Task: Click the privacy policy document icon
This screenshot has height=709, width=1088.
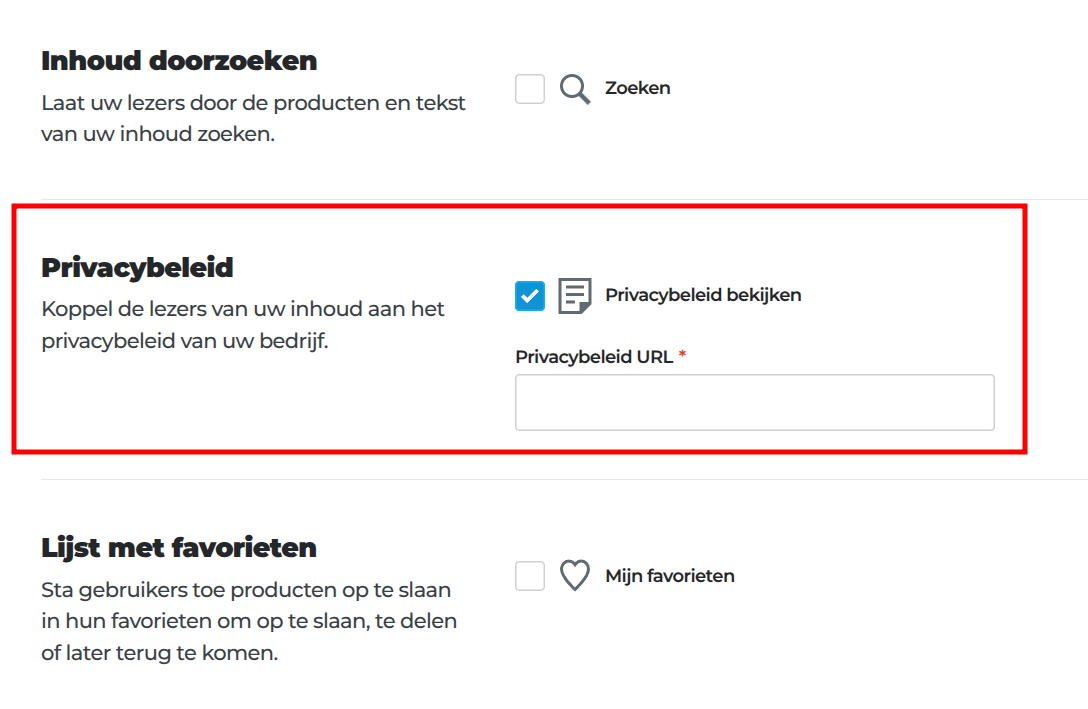Action: coord(575,296)
